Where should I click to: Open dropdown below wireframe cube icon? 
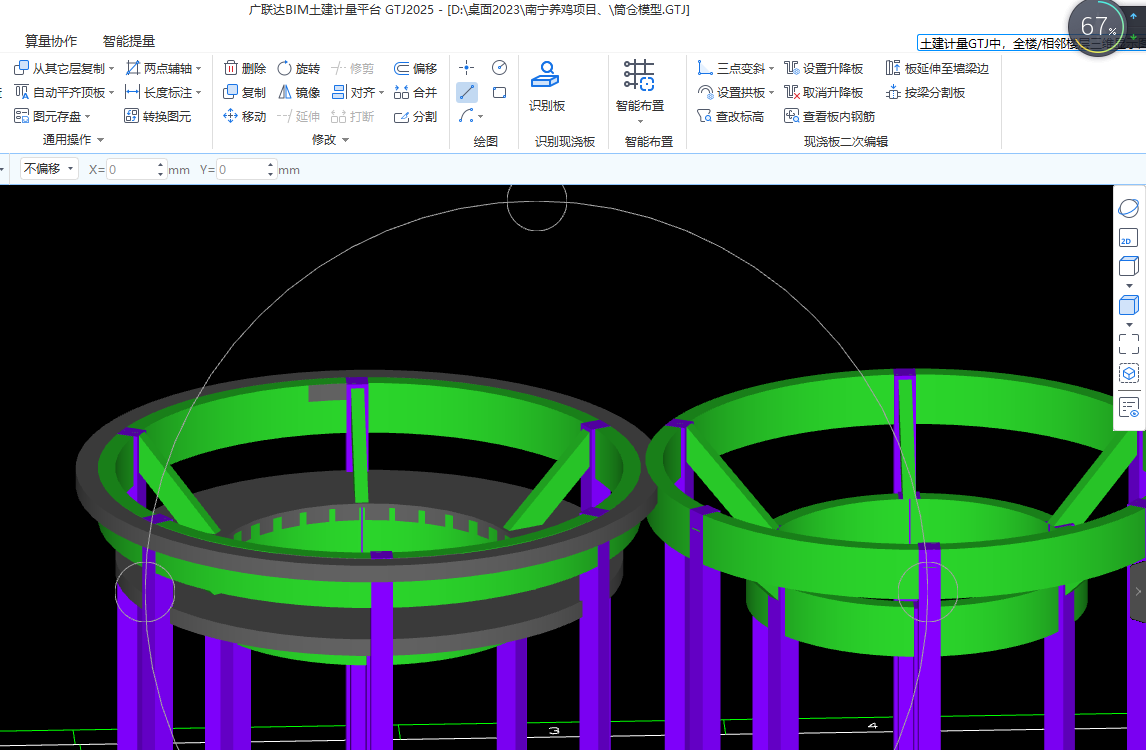[1129, 286]
